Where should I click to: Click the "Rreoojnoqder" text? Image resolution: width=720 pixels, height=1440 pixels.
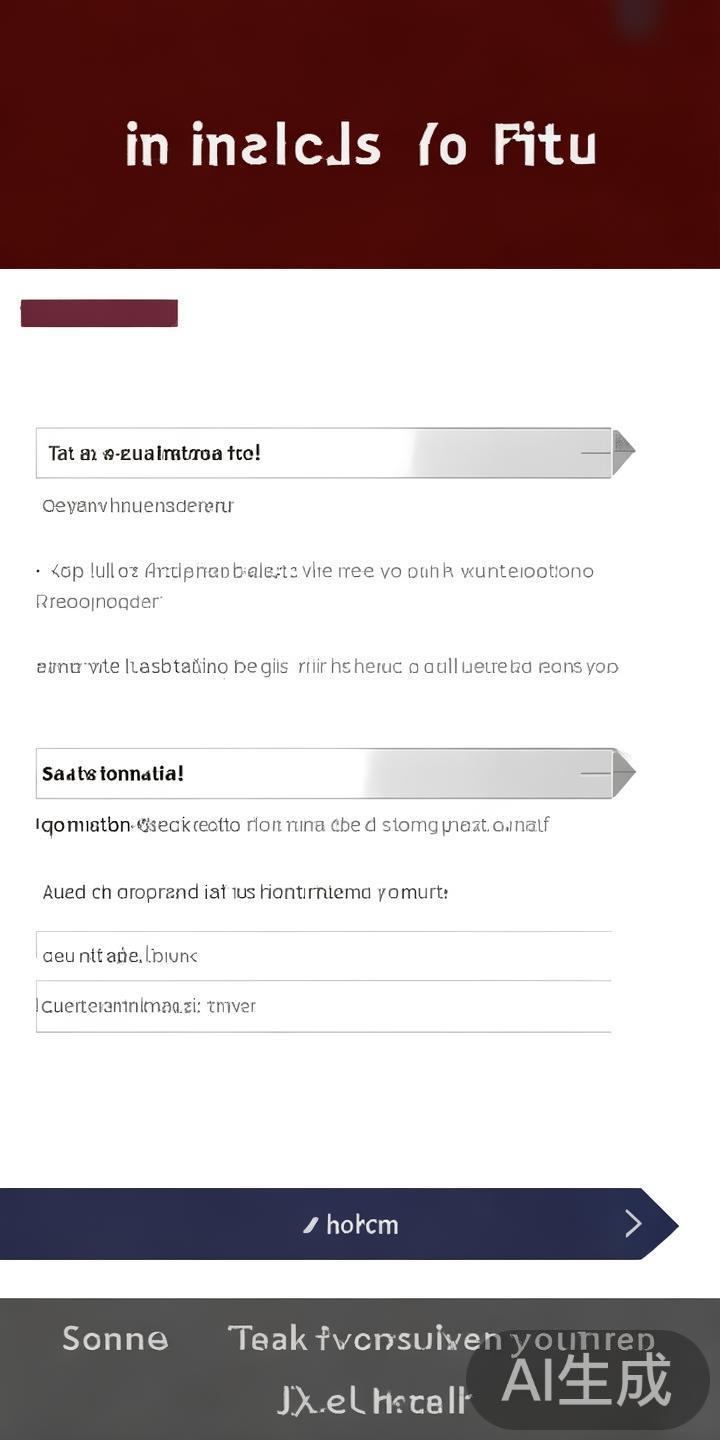point(98,602)
